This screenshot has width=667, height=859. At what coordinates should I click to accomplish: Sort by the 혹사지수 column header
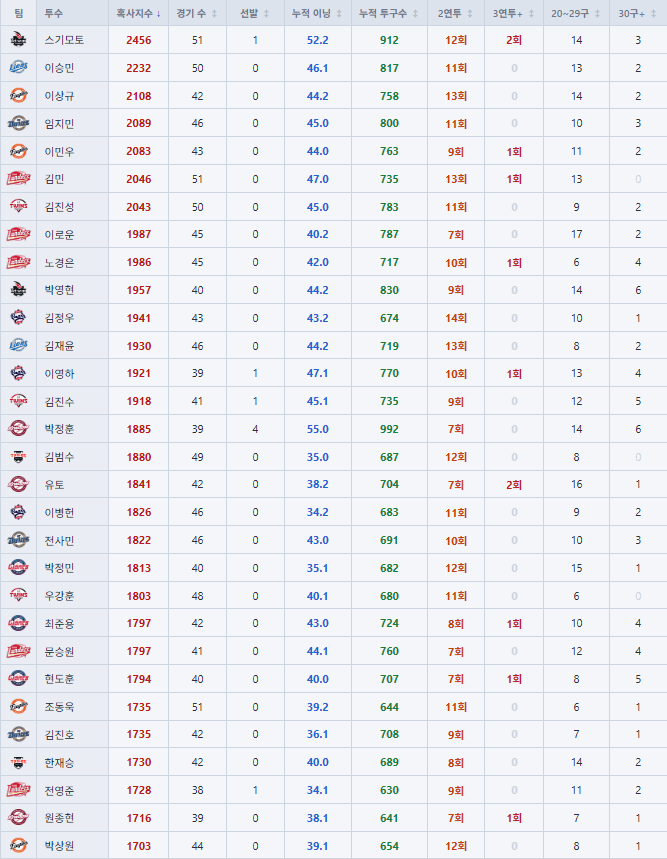[138, 13]
